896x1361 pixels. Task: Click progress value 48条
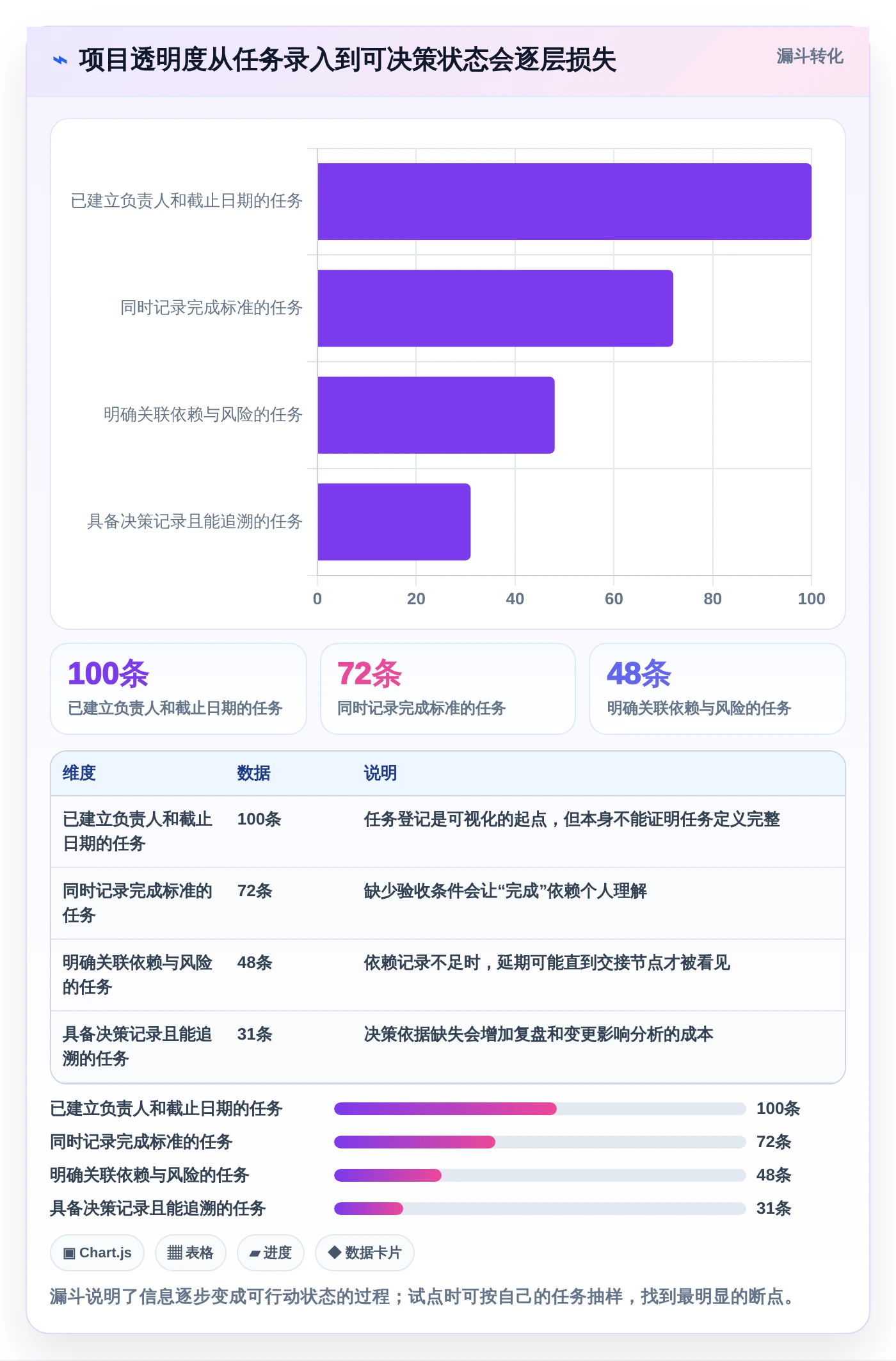(x=774, y=1175)
